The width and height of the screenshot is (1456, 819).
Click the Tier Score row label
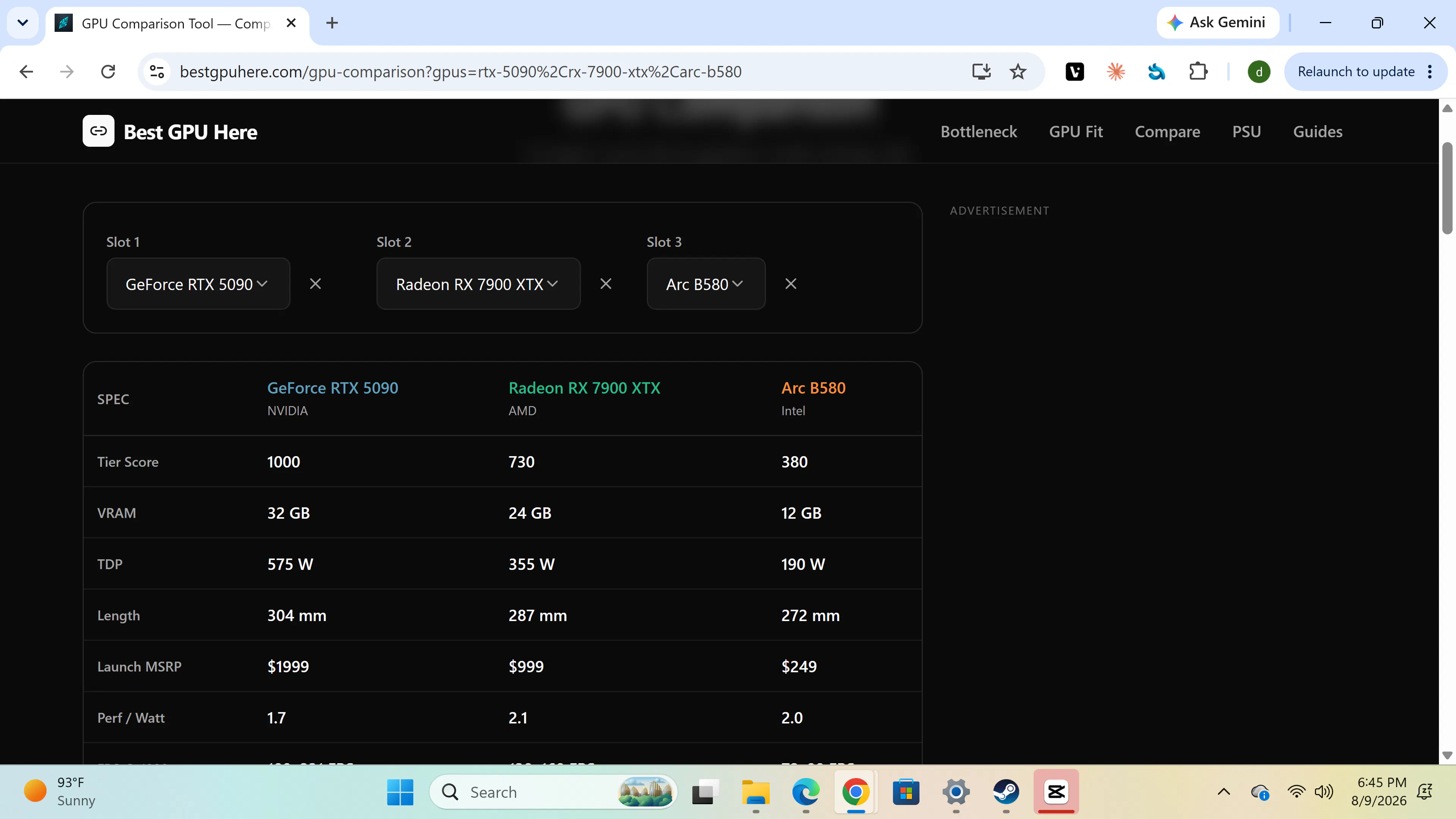128,462
